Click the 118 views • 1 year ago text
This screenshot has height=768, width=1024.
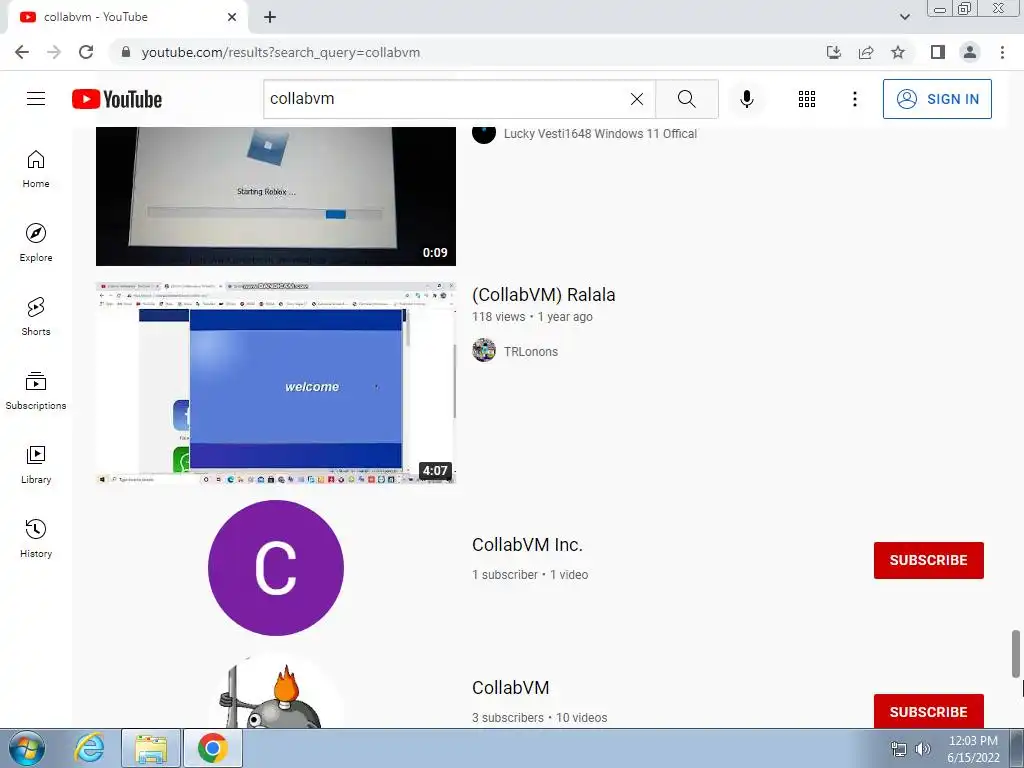point(532,317)
